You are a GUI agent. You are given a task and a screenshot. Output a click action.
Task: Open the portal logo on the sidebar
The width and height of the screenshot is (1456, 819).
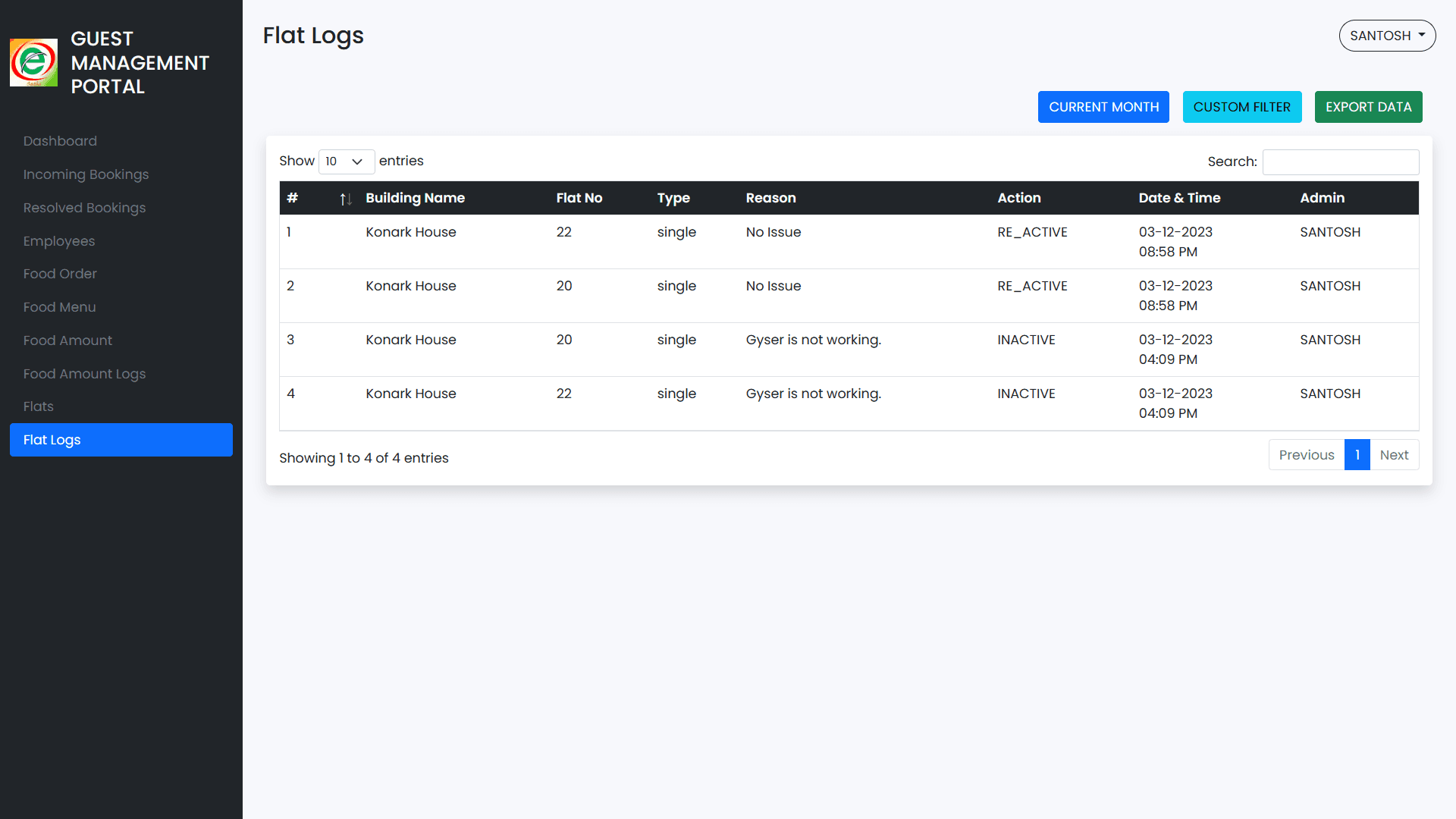tap(33, 63)
